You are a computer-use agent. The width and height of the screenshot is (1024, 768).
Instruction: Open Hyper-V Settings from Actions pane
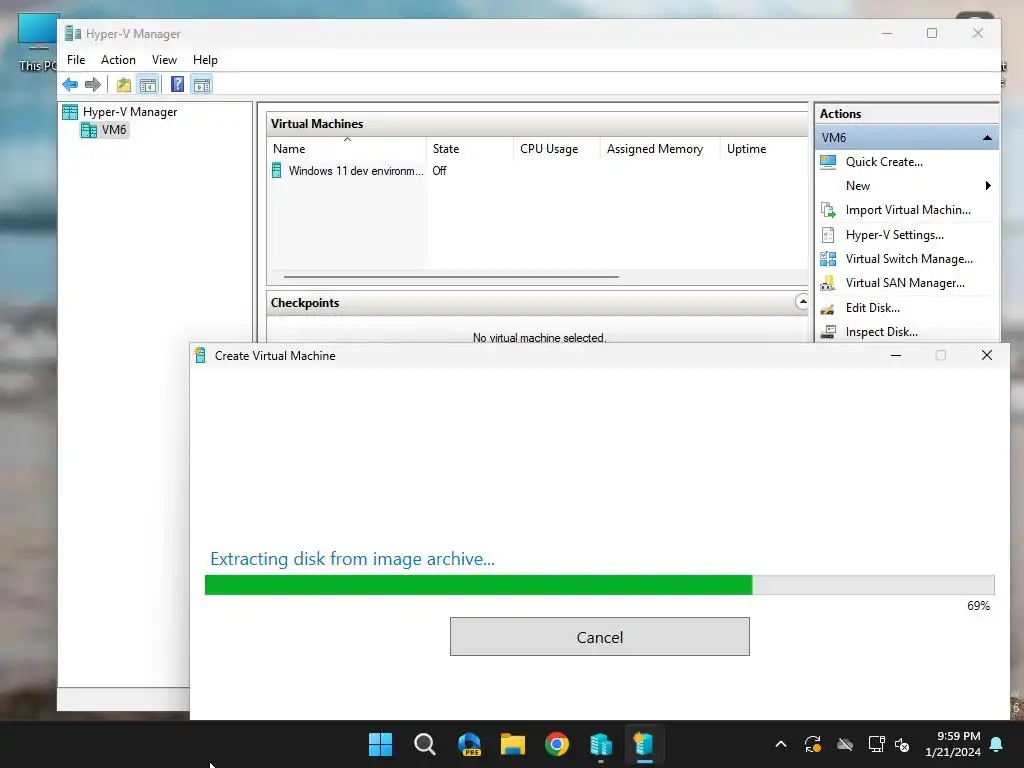point(894,235)
